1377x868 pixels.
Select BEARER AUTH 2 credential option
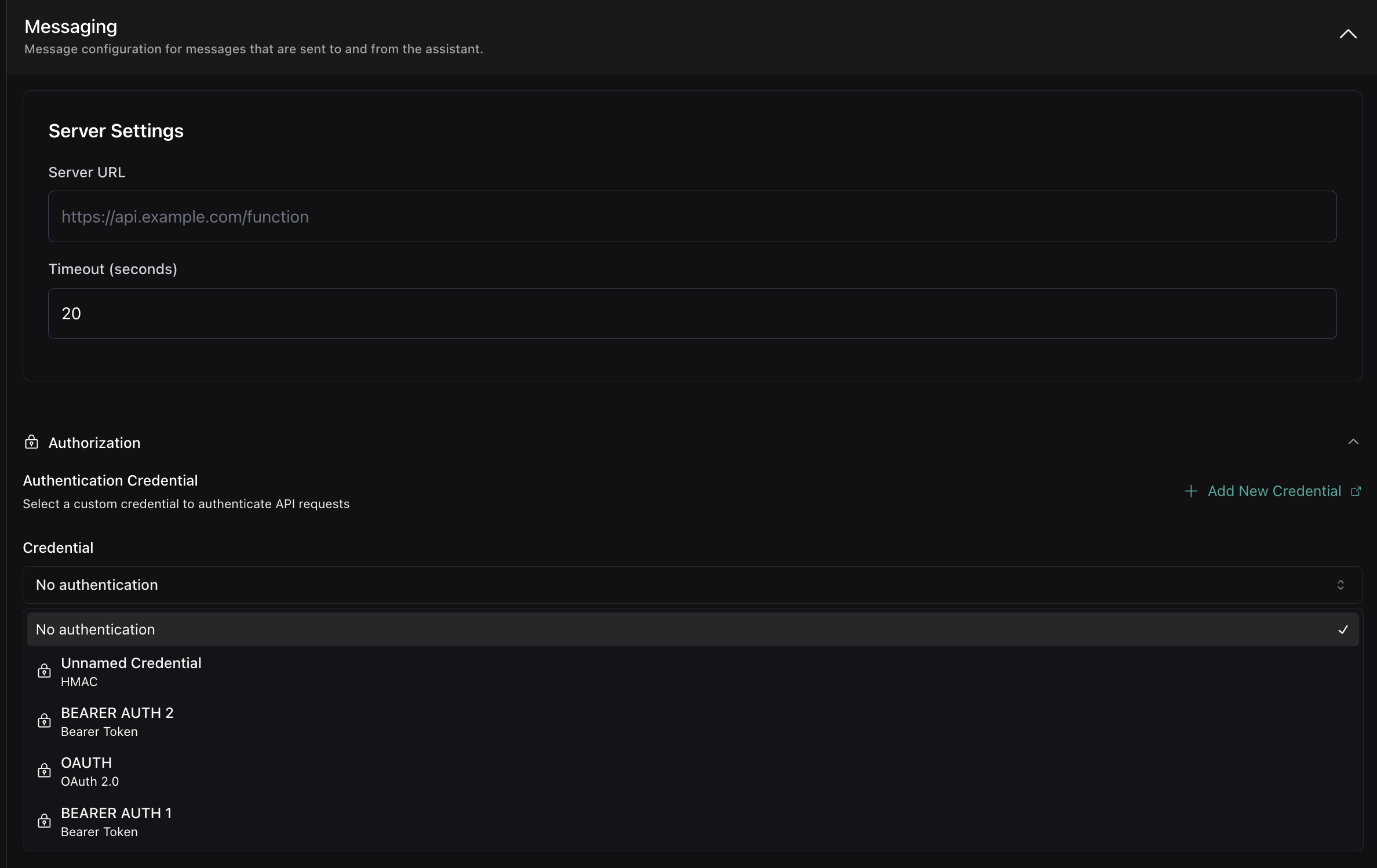(117, 721)
